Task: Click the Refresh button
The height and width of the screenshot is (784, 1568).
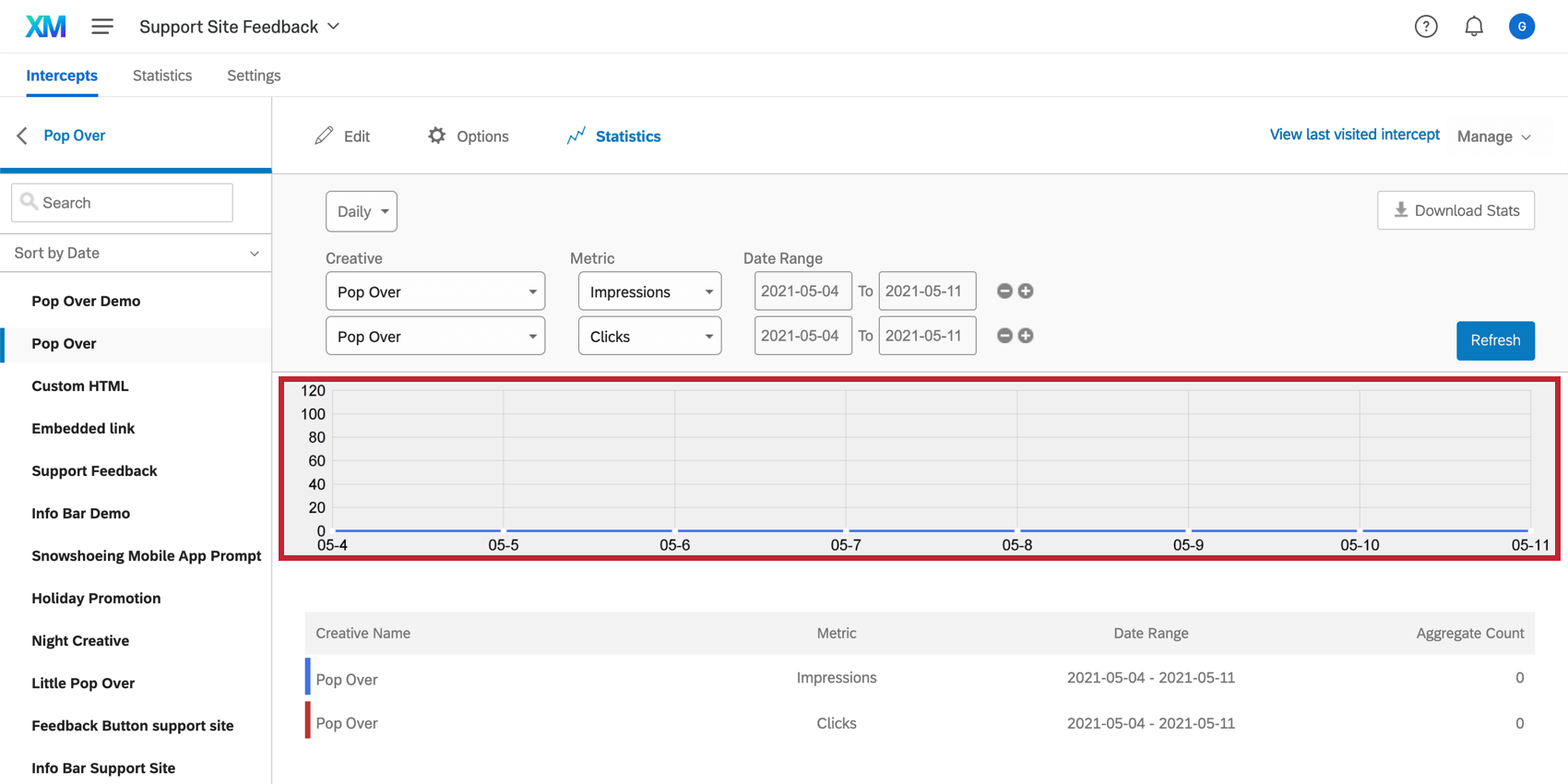Action: pyautogui.click(x=1495, y=340)
